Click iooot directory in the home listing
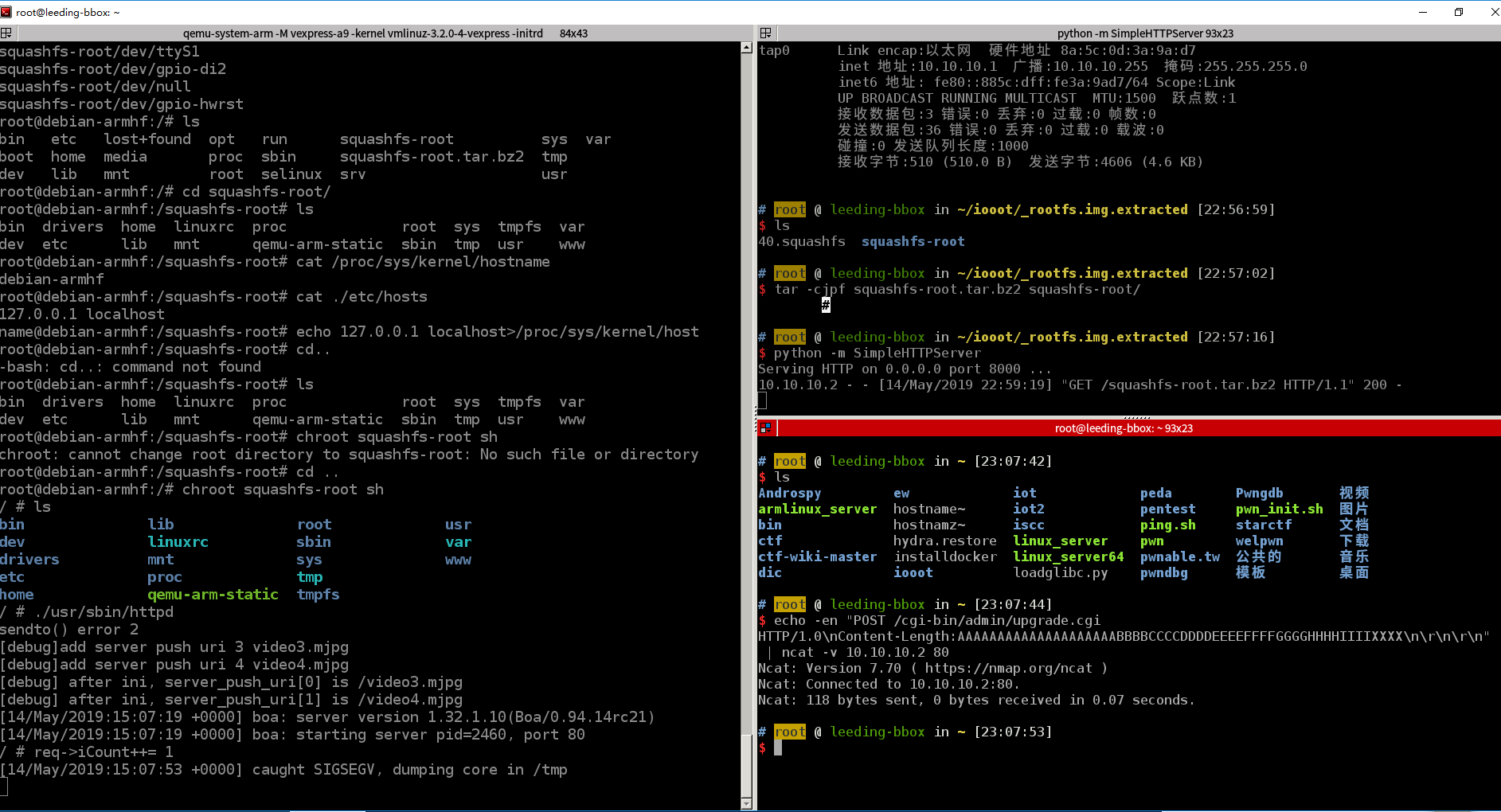This screenshot has width=1501, height=812. coord(913,572)
